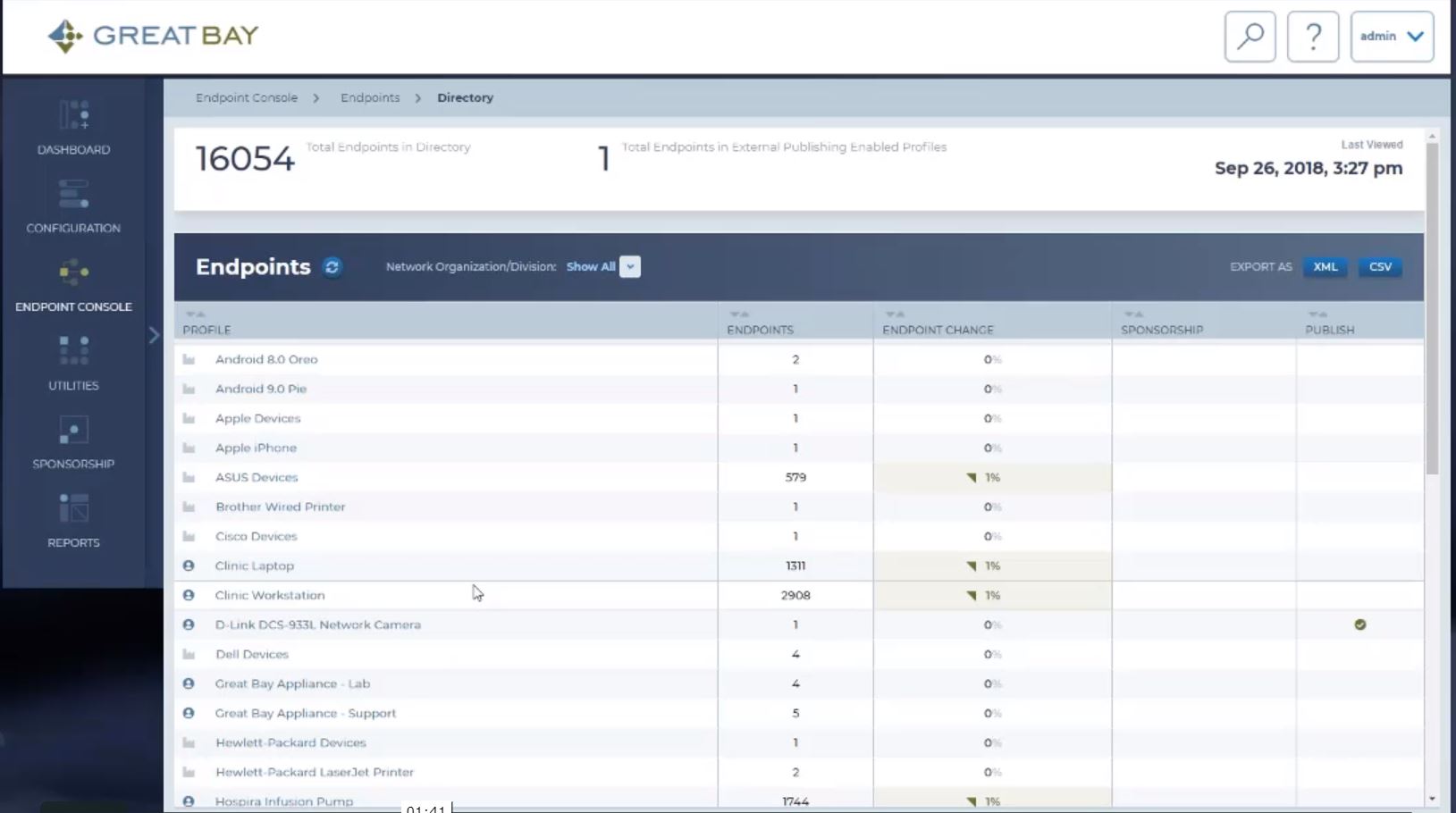Click the user icon beside Clinic Workstation

click(x=189, y=595)
